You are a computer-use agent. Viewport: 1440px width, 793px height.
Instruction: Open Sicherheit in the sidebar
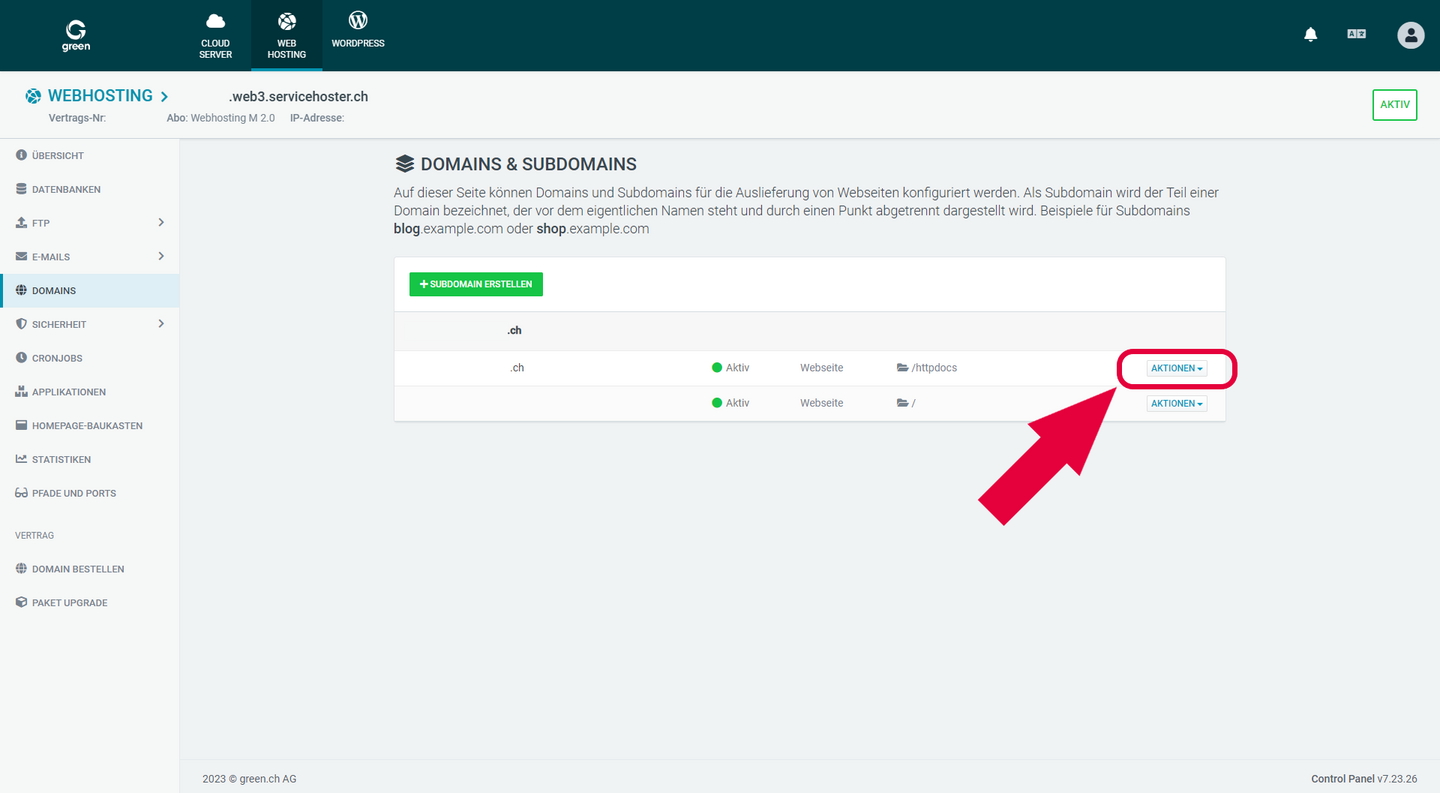(59, 325)
